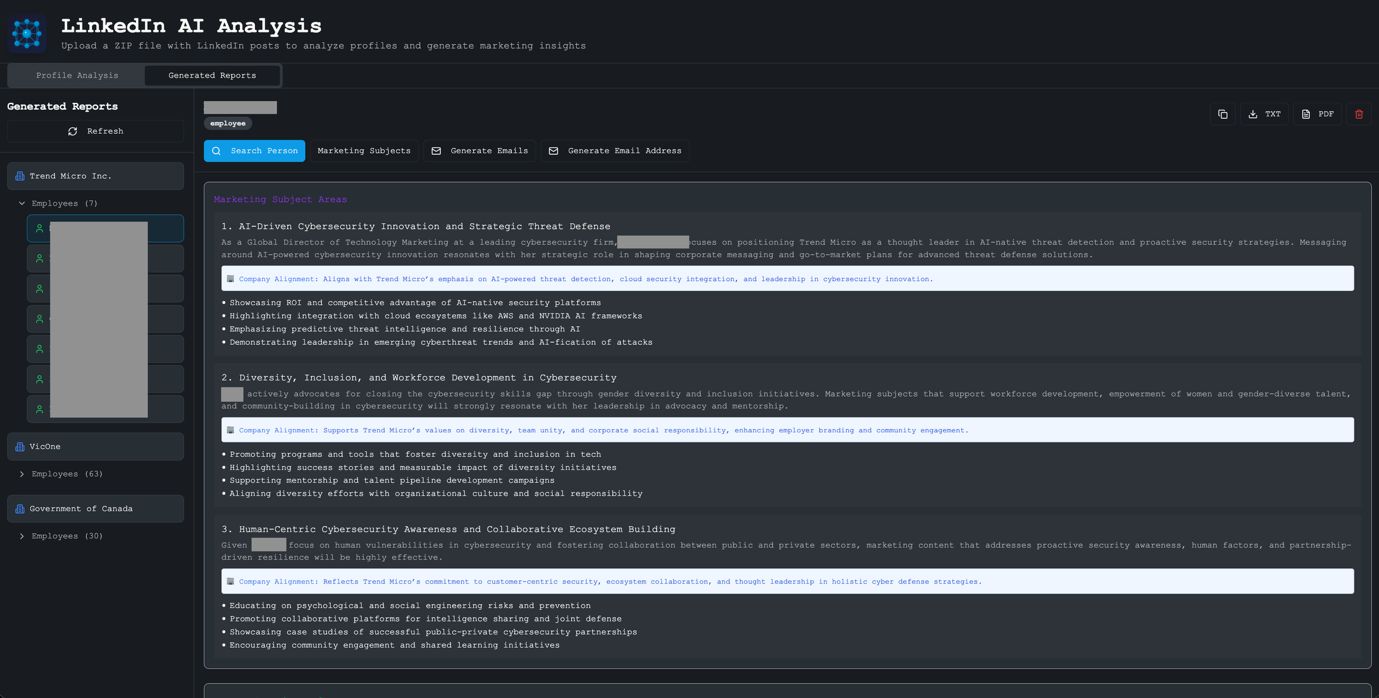The width and height of the screenshot is (1379, 698).
Task: Expand Government of Canada Employees (30)
Action: coord(22,536)
